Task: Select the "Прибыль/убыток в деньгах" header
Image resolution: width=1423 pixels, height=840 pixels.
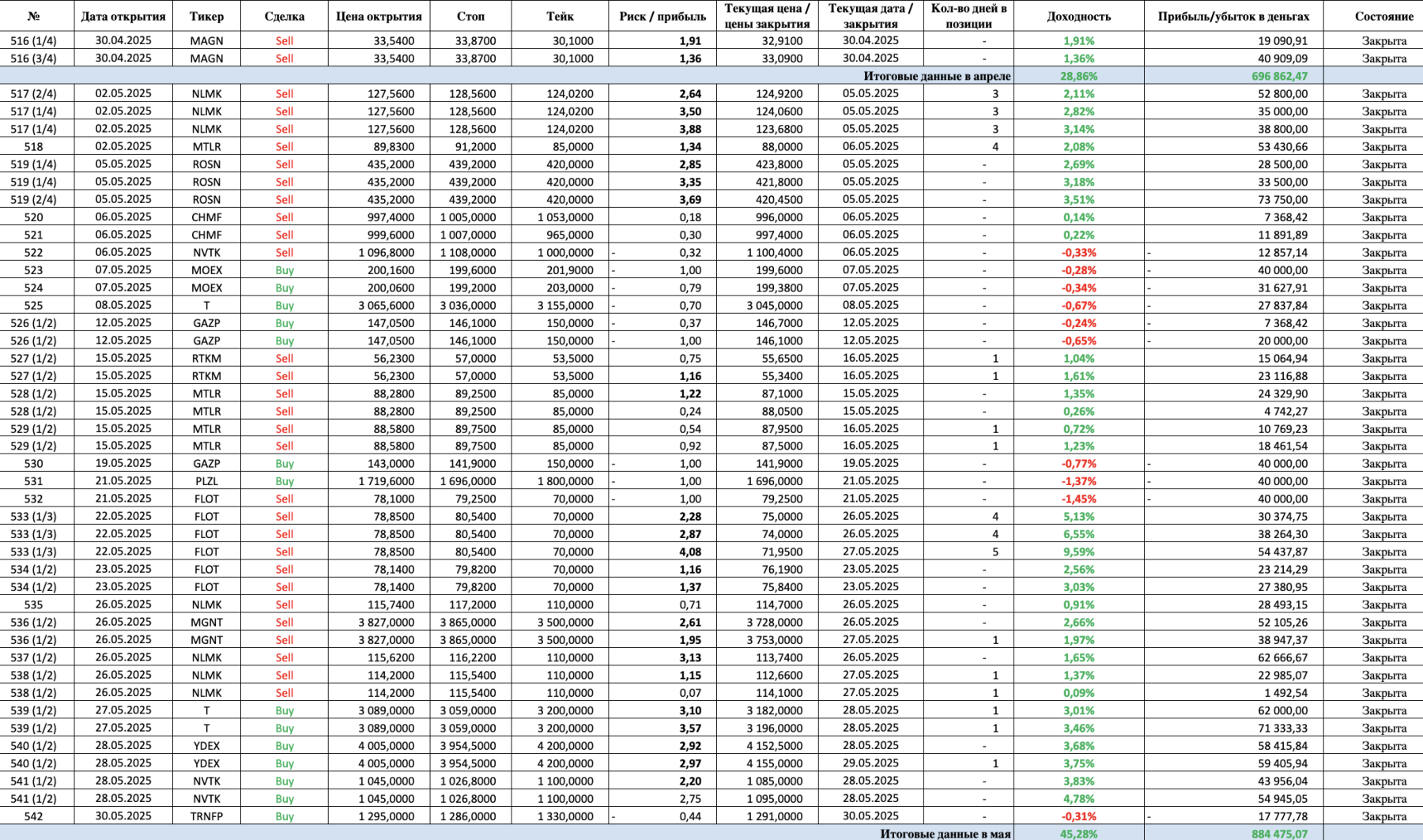Action: [x=1233, y=16]
